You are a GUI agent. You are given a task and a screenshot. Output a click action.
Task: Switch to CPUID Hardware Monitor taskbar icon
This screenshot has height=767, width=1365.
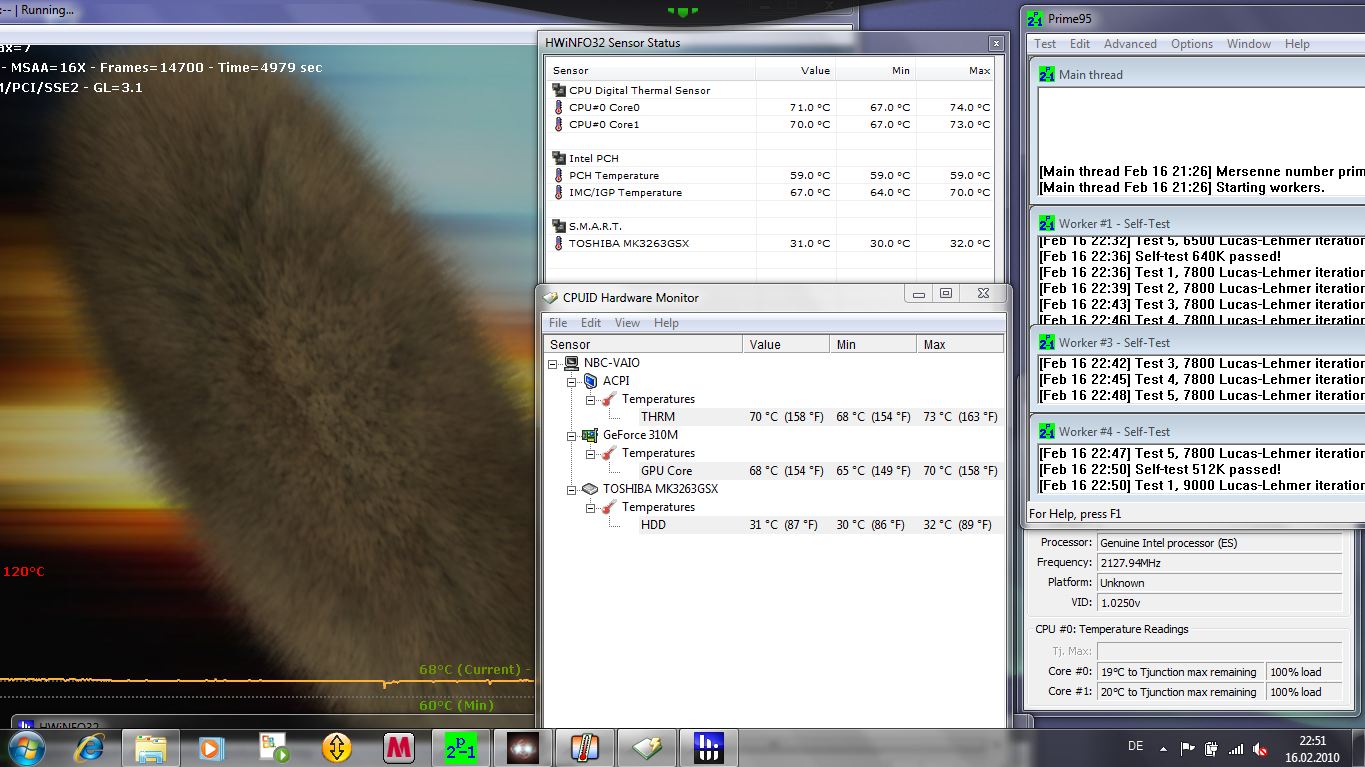click(x=647, y=748)
